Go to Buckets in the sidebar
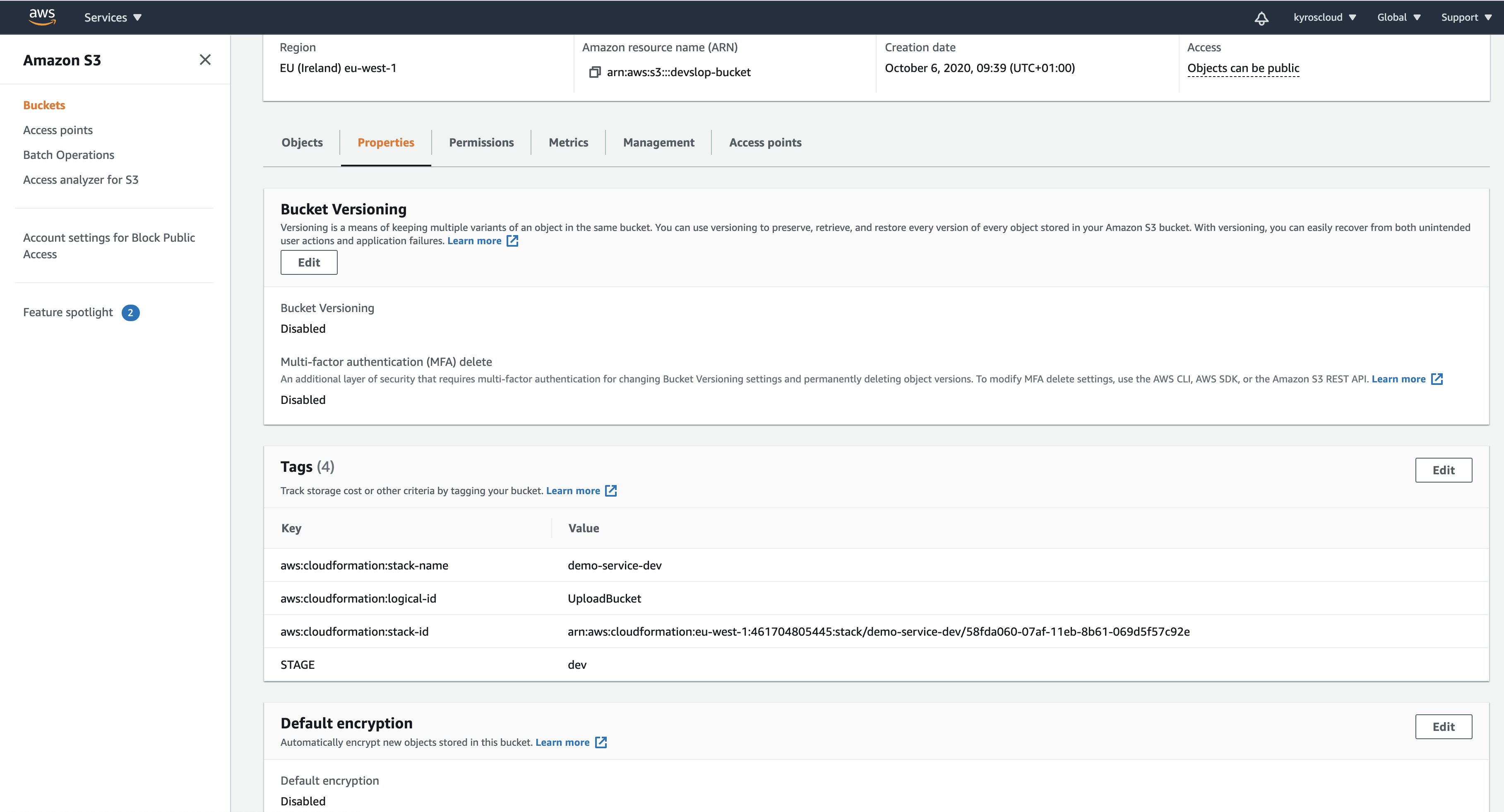The height and width of the screenshot is (812, 1504). (x=44, y=105)
